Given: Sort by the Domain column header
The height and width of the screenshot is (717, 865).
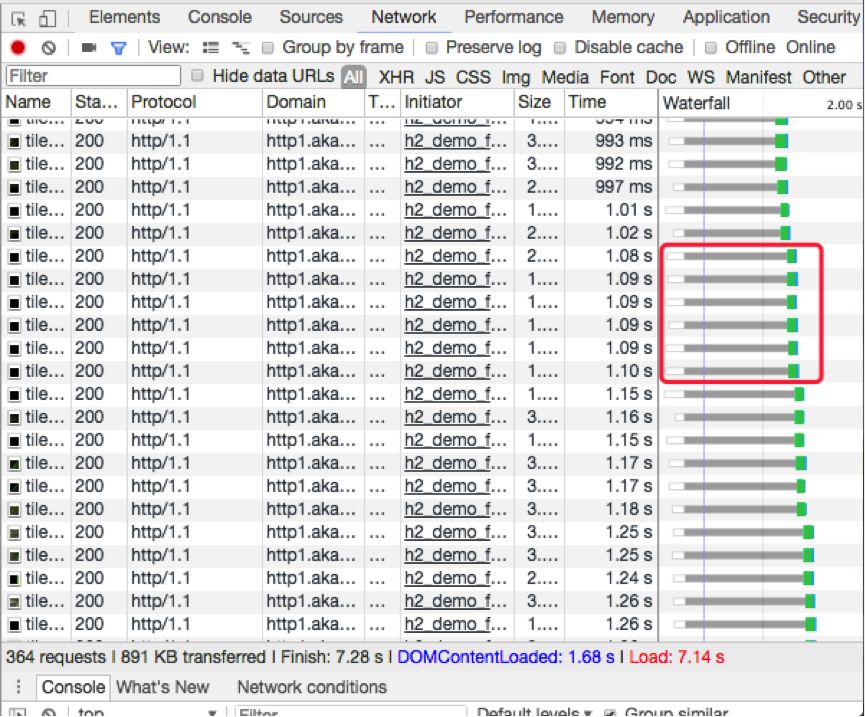Looking at the screenshot, I should point(313,102).
